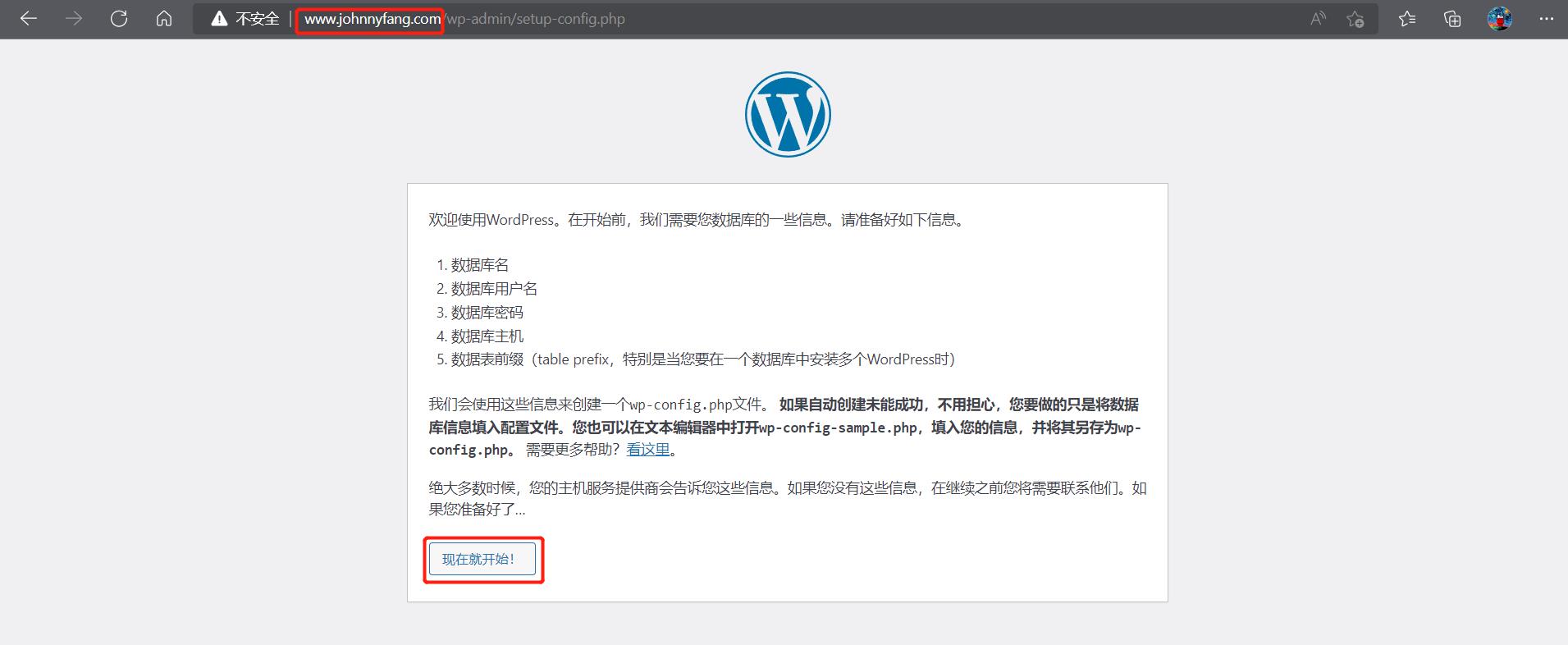Click the wp-config-sample.php text
1568x645 pixels.
pos(838,428)
